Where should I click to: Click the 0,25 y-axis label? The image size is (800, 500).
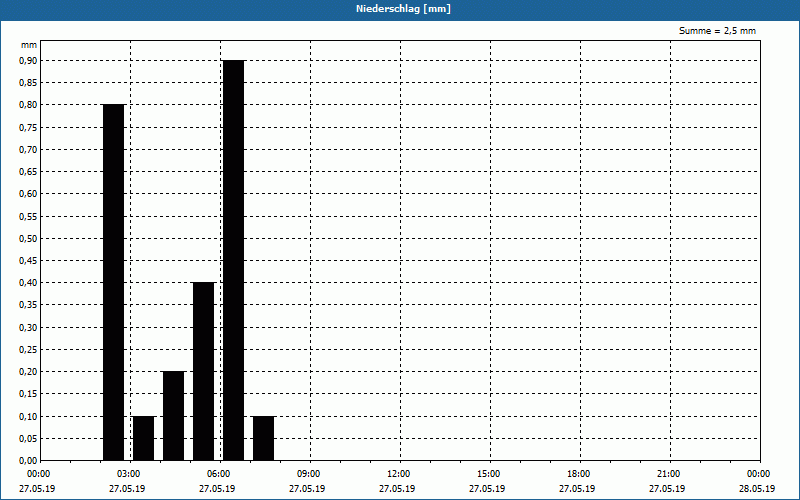pyautogui.click(x=28, y=349)
